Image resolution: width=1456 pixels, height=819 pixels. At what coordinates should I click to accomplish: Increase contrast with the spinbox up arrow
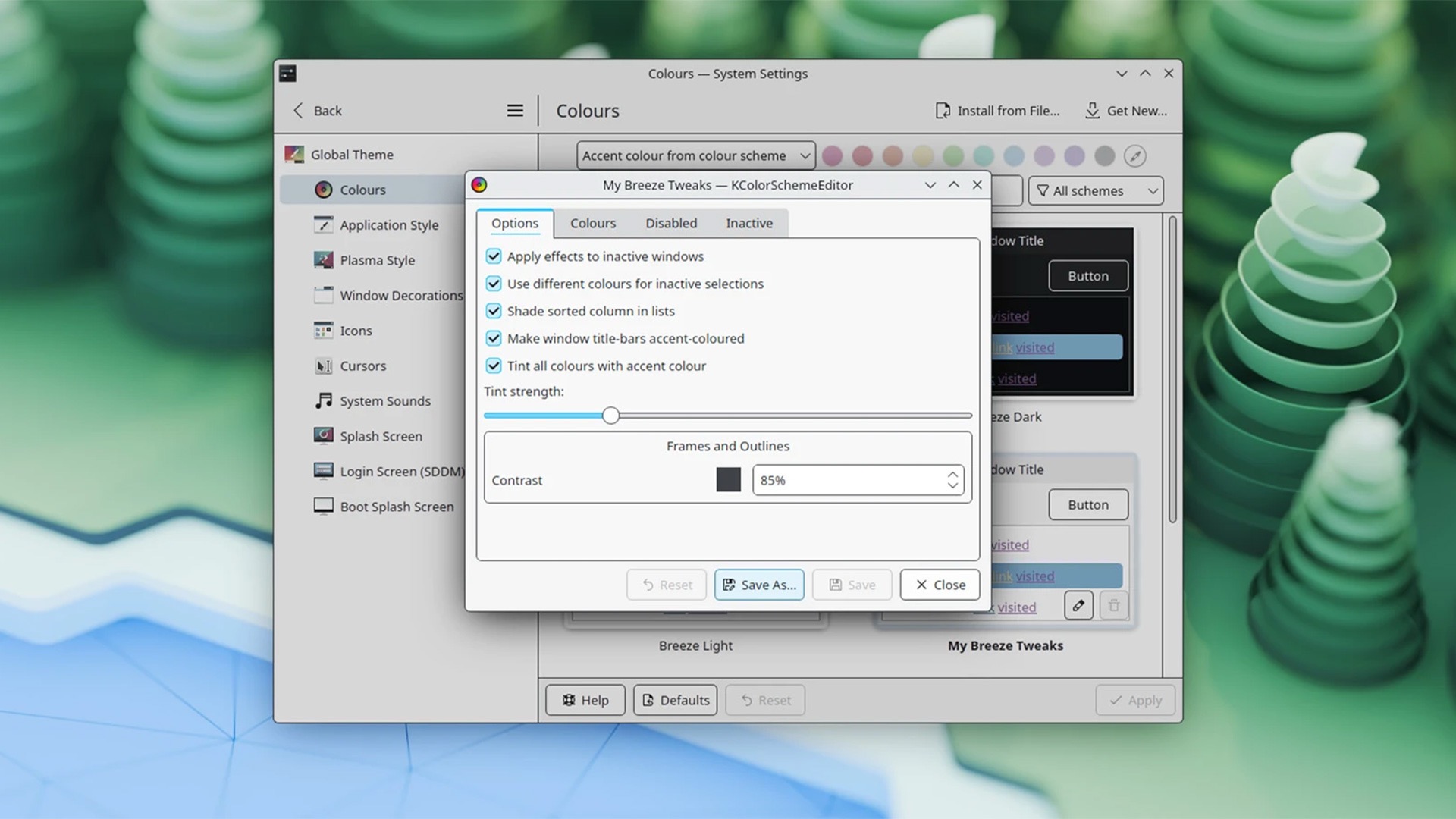click(x=952, y=475)
